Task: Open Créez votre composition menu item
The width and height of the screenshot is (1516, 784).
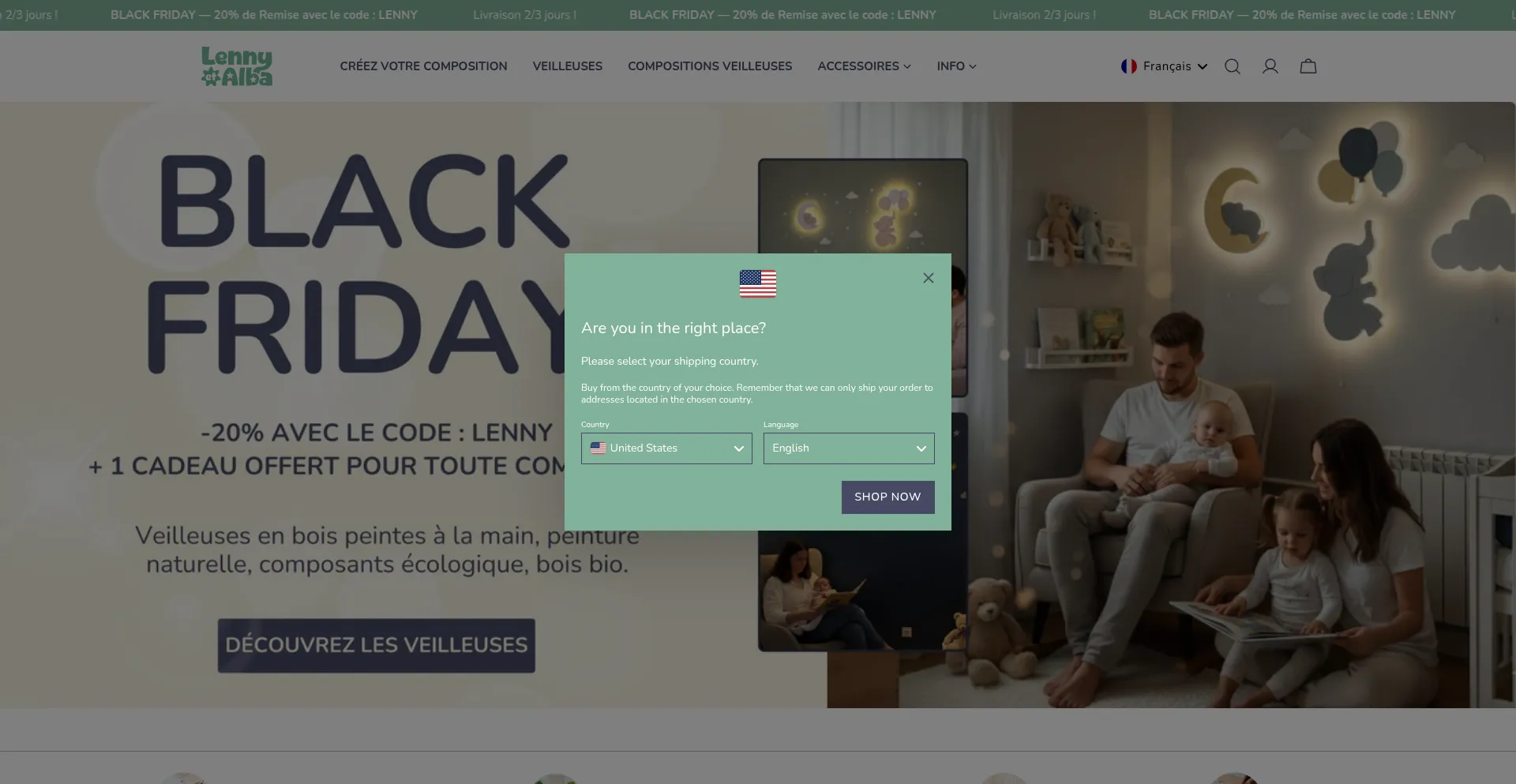Action: pos(423,66)
